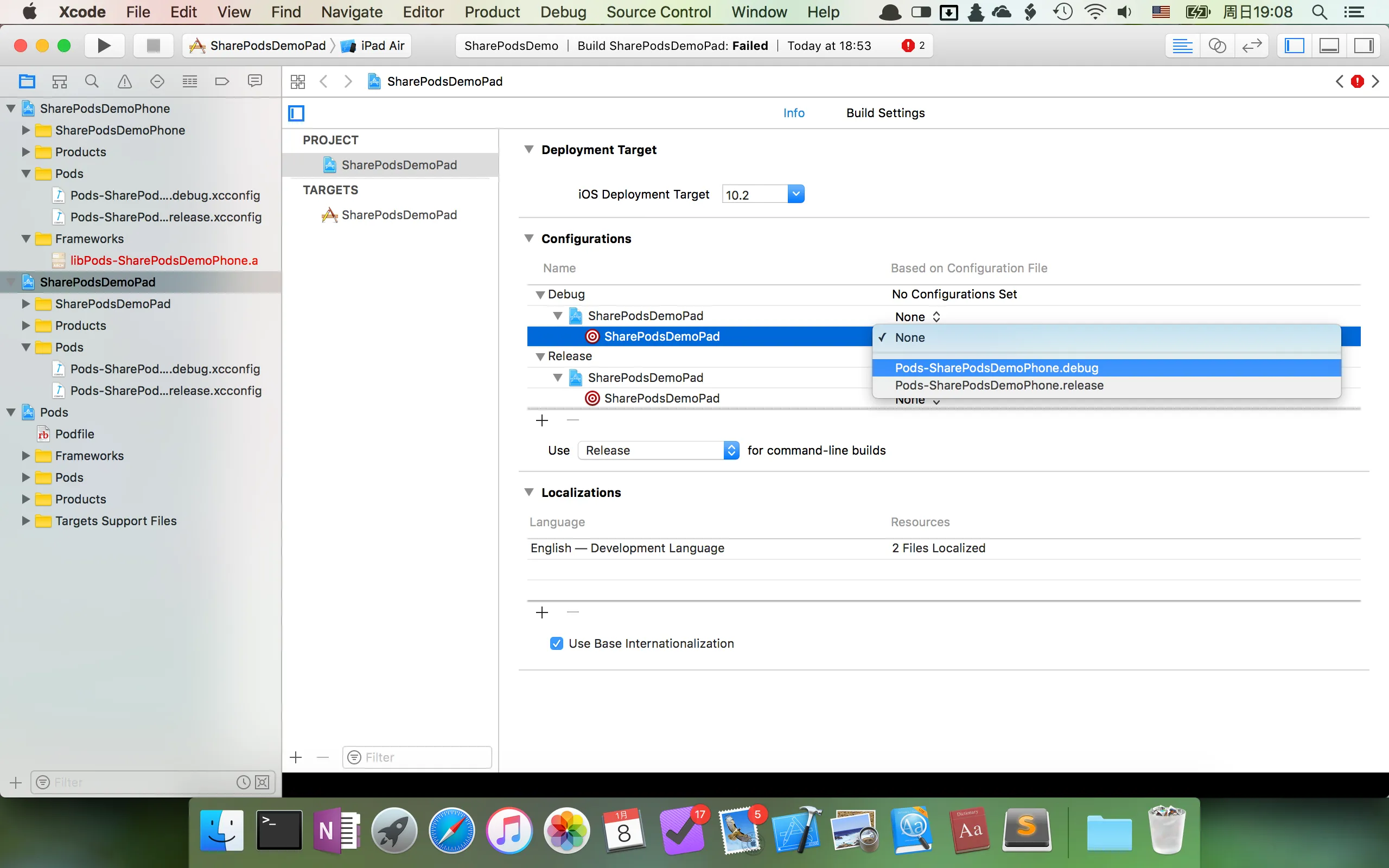Select SharePodsDemoPad under PROJECT
1389x868 pixels.
(x=390, y=165)
